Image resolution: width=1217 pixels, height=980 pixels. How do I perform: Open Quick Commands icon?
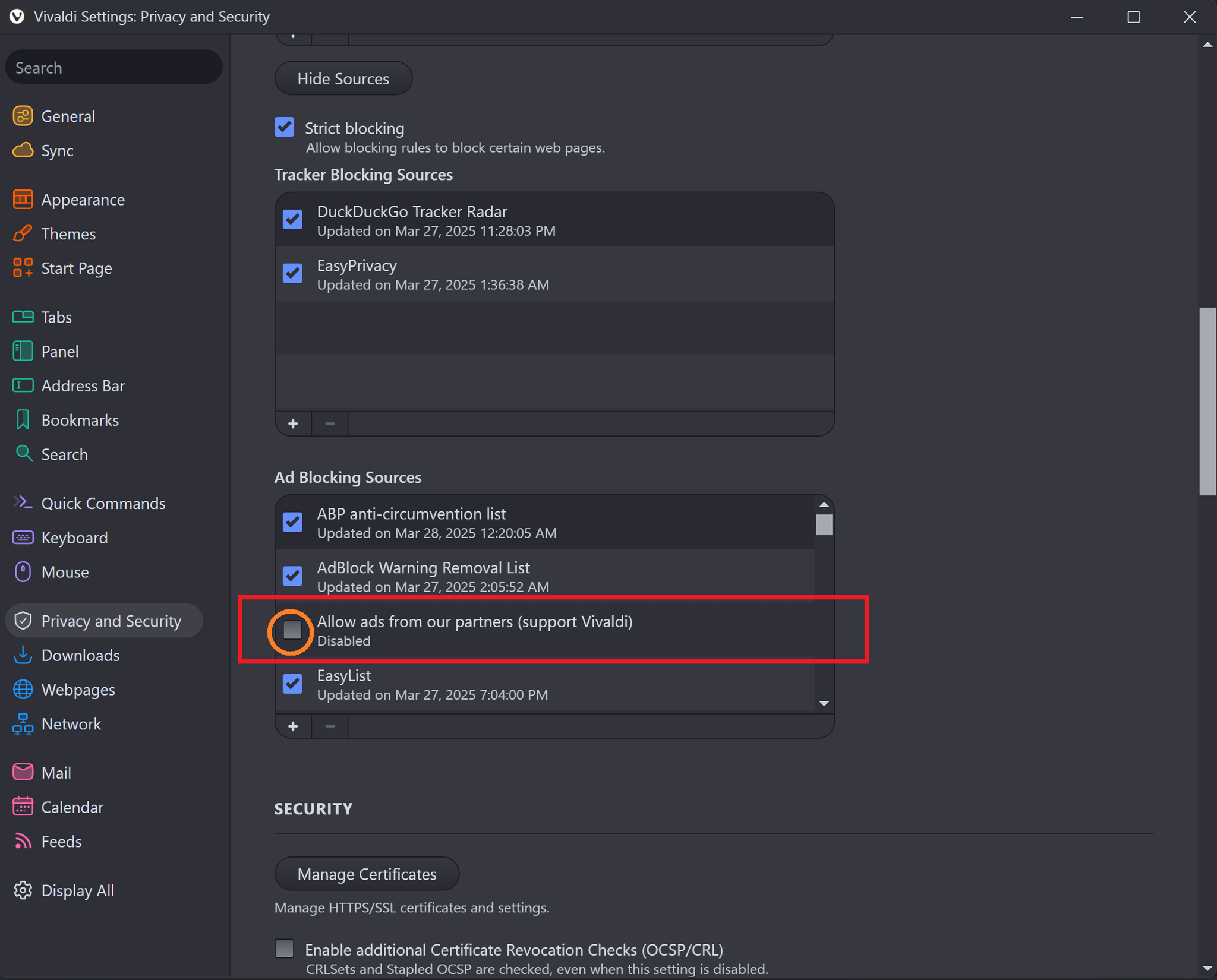tap(23, 502)
